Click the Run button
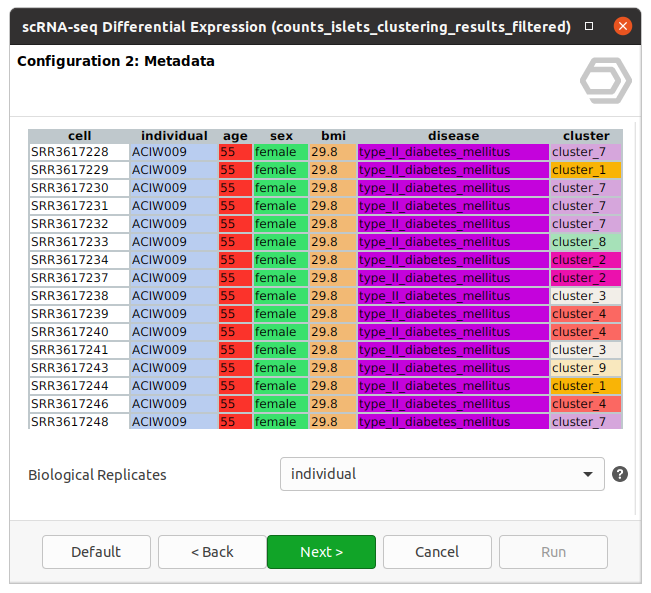651x593 pixels. [x=553, y=552]
